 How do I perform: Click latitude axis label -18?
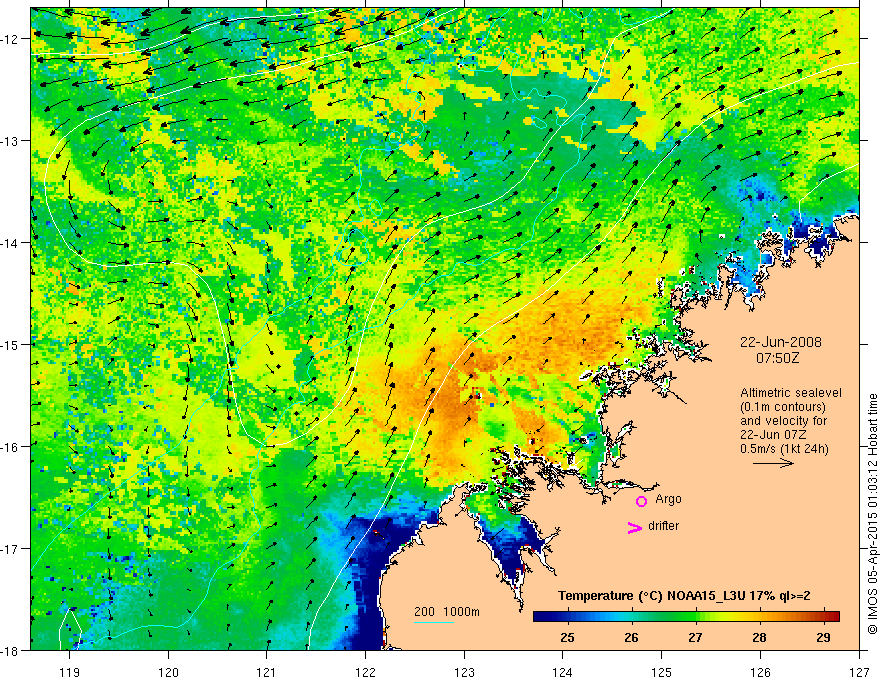click(11, 650)
